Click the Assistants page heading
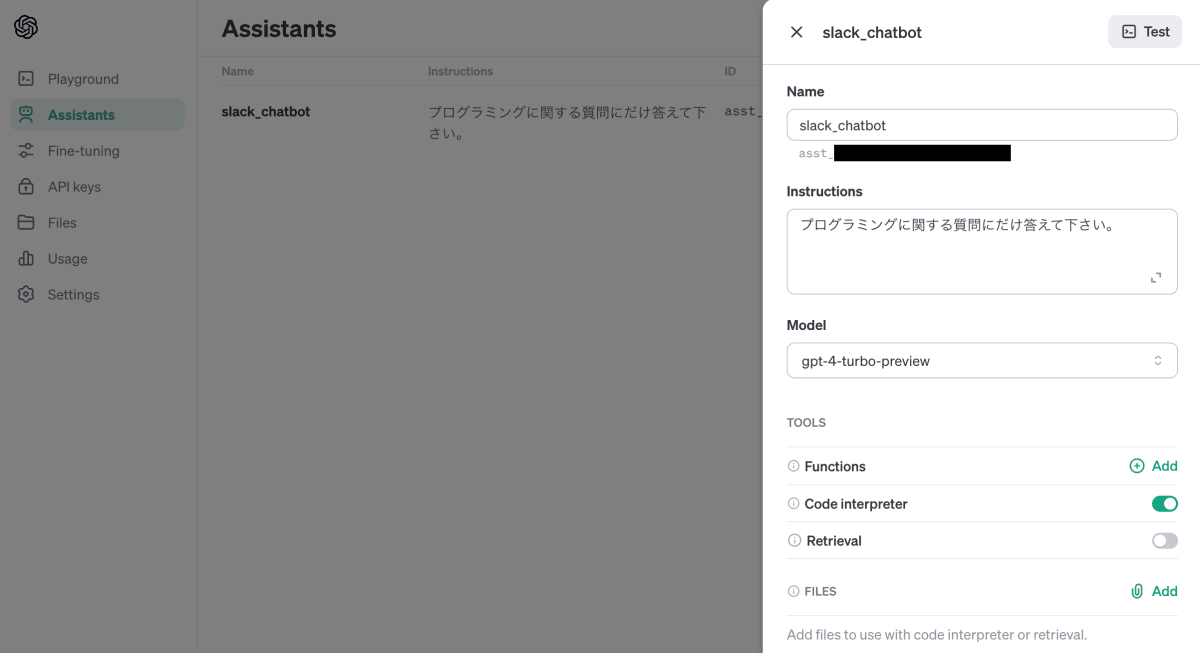 tap(279, 29)
